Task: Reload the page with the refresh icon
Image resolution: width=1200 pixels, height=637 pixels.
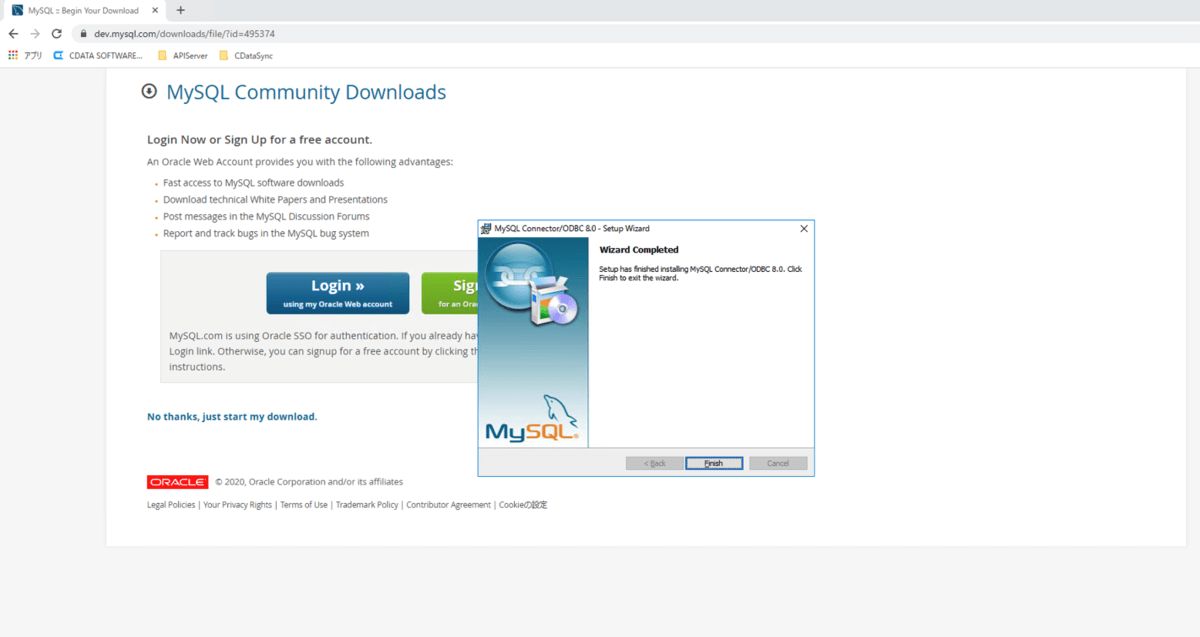Action: 56,33
